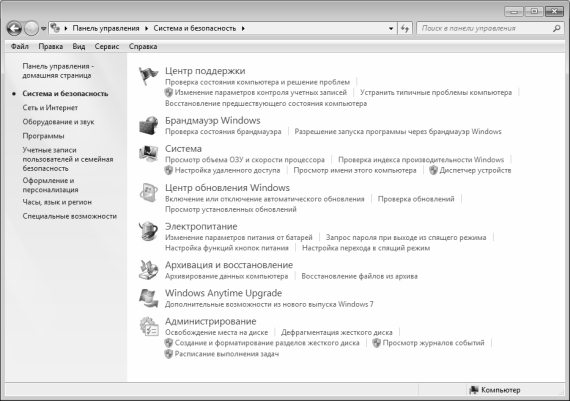Click the address bar refresh icon
The image size is (570, 401).
pos(405,28)
